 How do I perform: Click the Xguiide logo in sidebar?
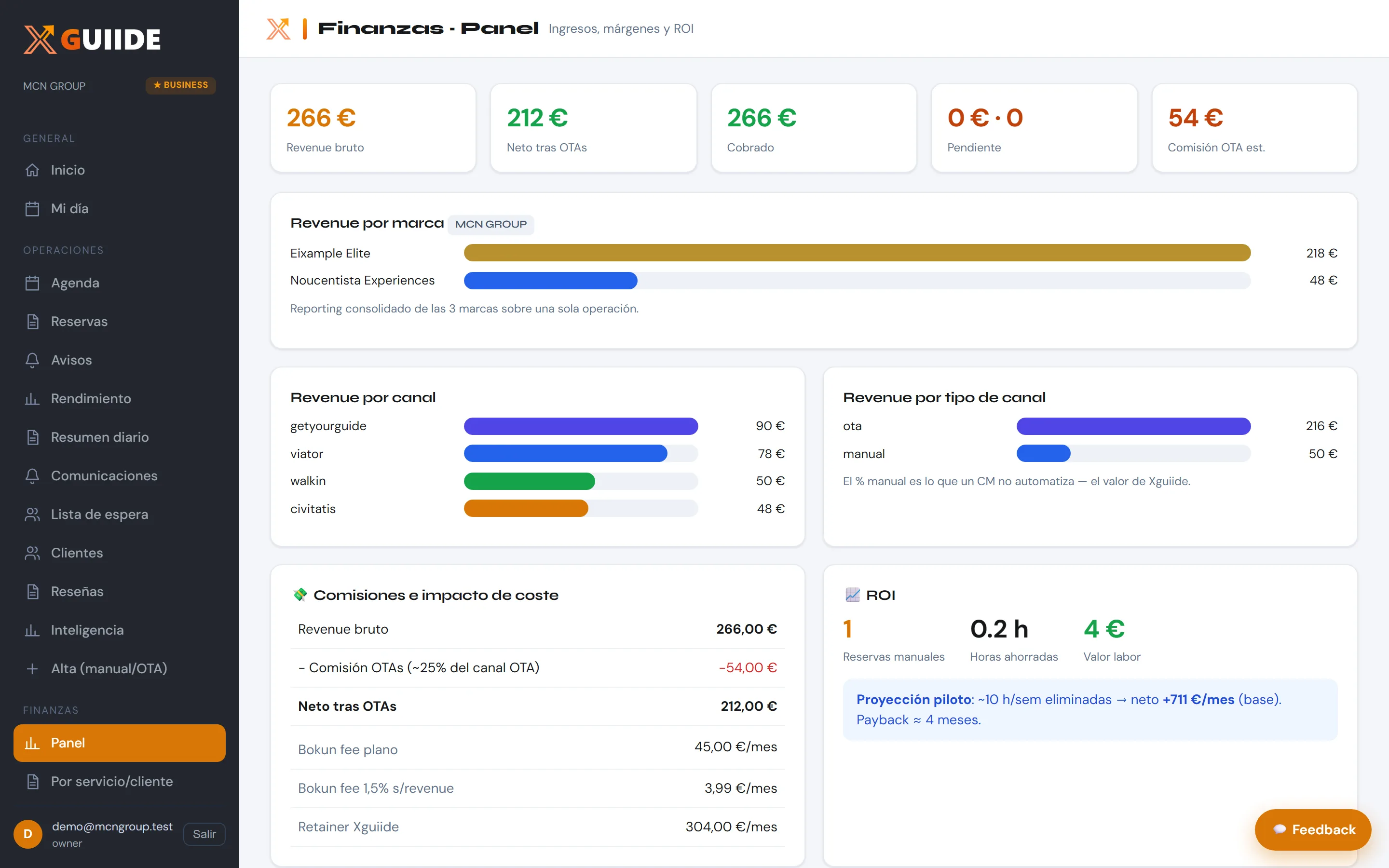coord(92,40)
